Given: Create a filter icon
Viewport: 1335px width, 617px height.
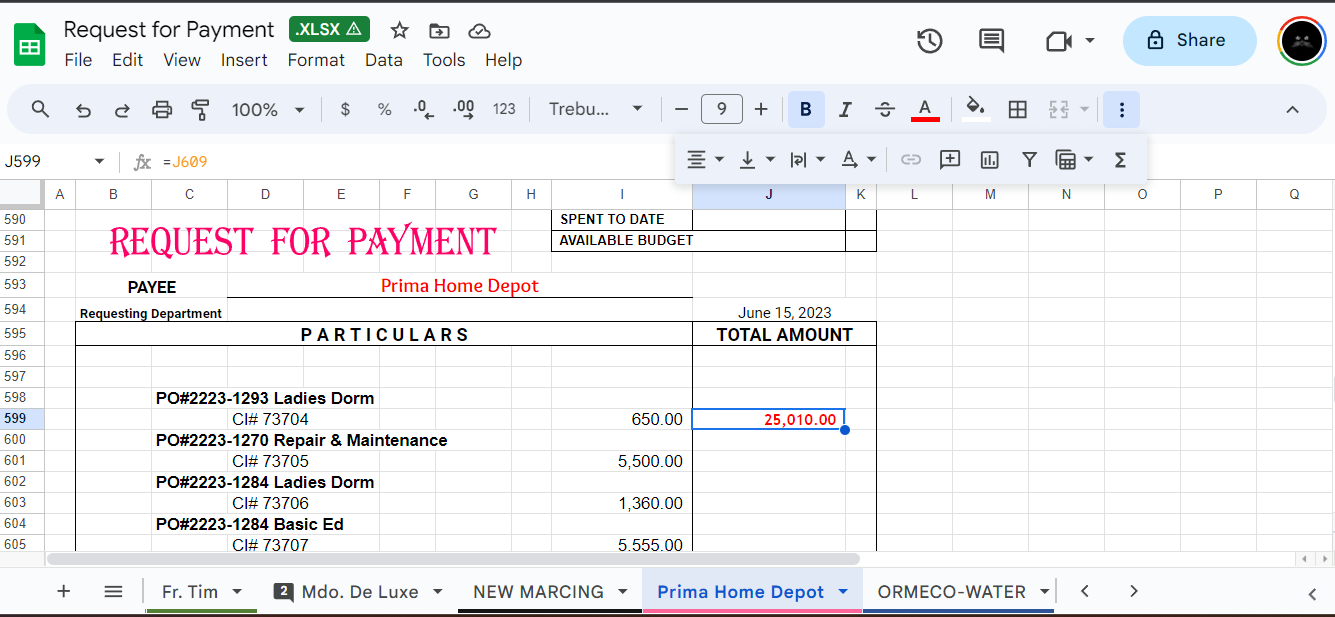Looking at the screenshot, I should [1029, 160].
